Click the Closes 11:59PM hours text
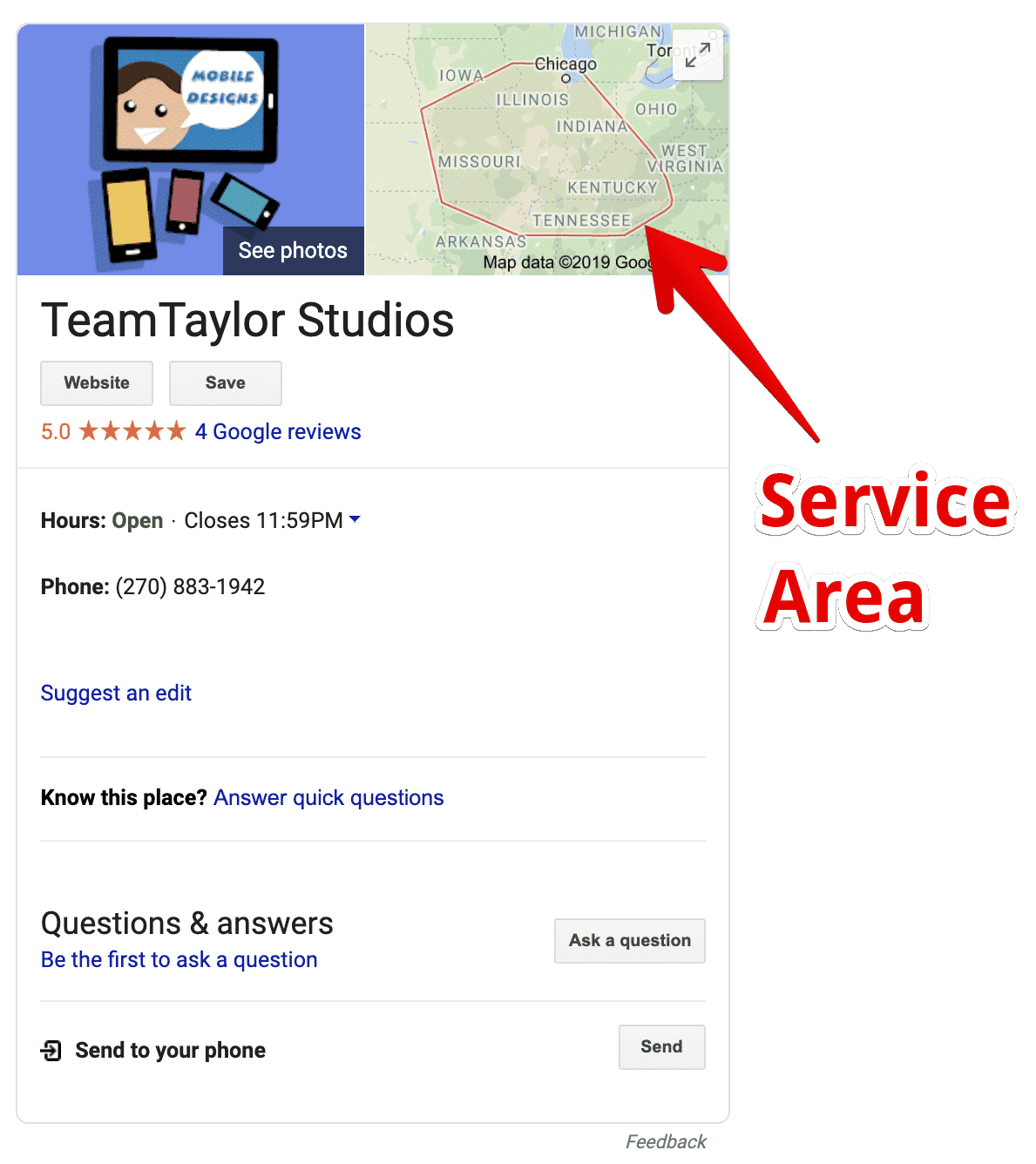Screen dimensions: 1036x1164 coord(263,521)
